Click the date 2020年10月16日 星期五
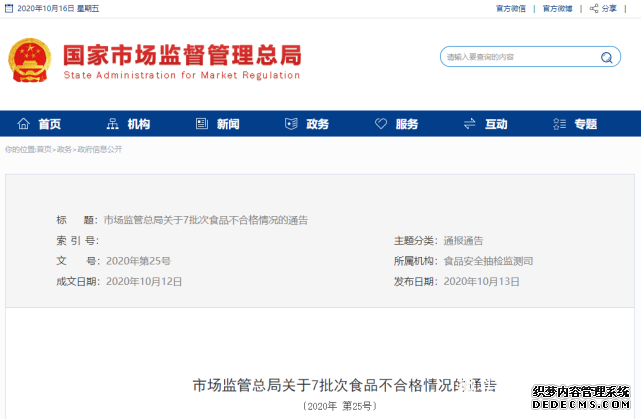 click(58, 9)
